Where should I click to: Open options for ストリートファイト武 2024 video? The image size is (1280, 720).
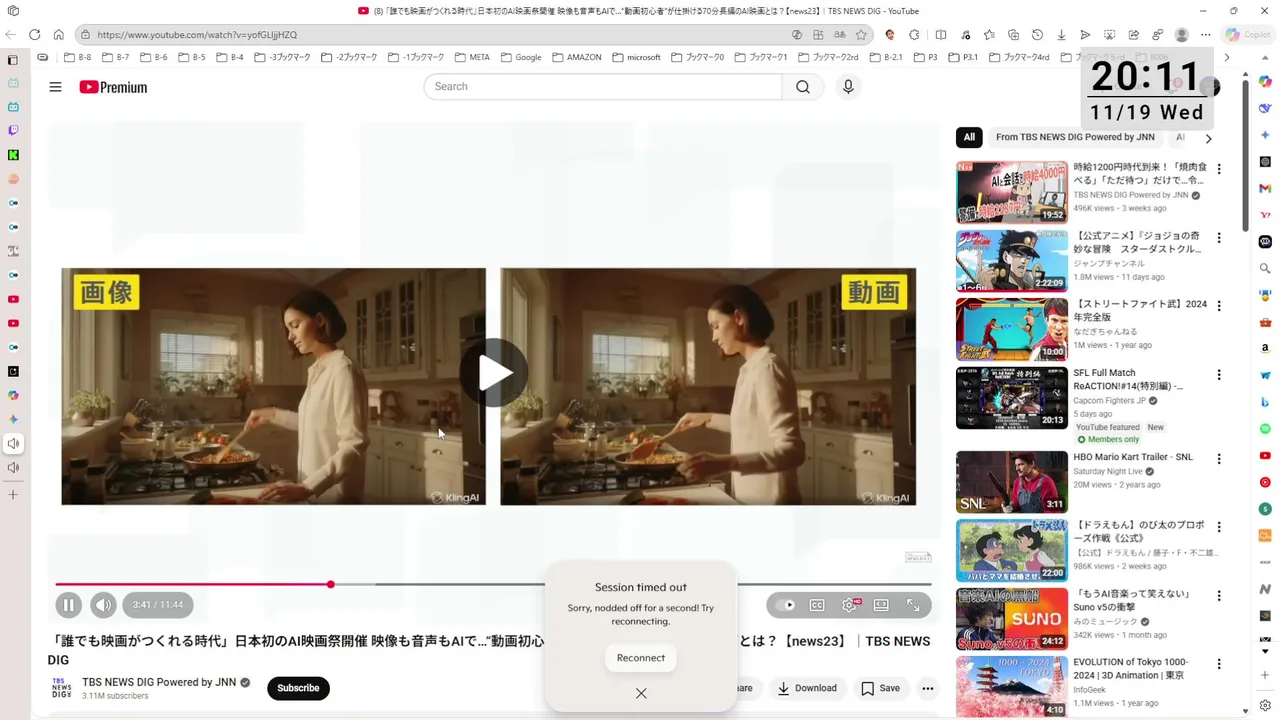tap(1219, 306)
